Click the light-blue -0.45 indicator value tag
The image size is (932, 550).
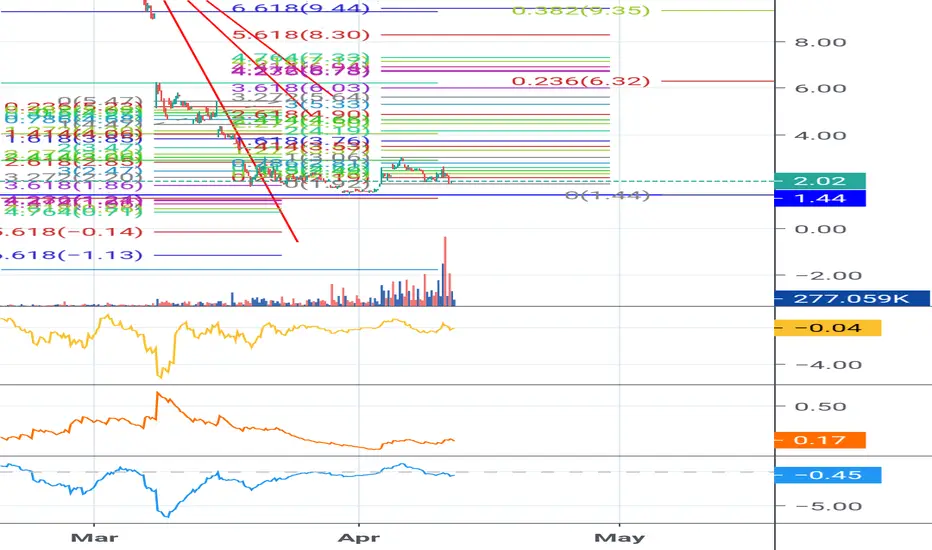(828, 475)
